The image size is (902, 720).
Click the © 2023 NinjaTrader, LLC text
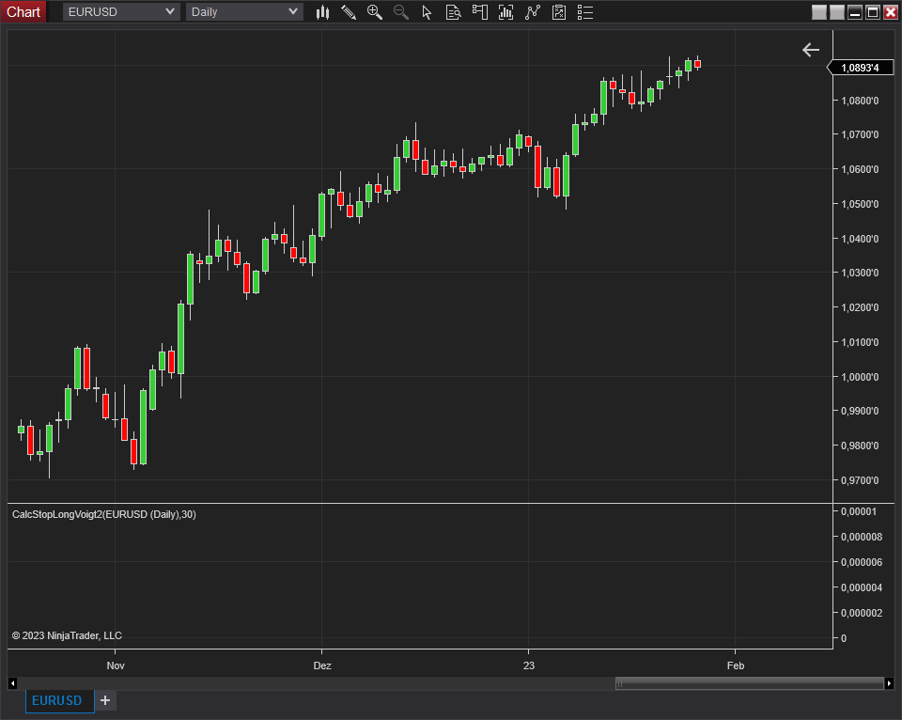(x=67, y=635)
